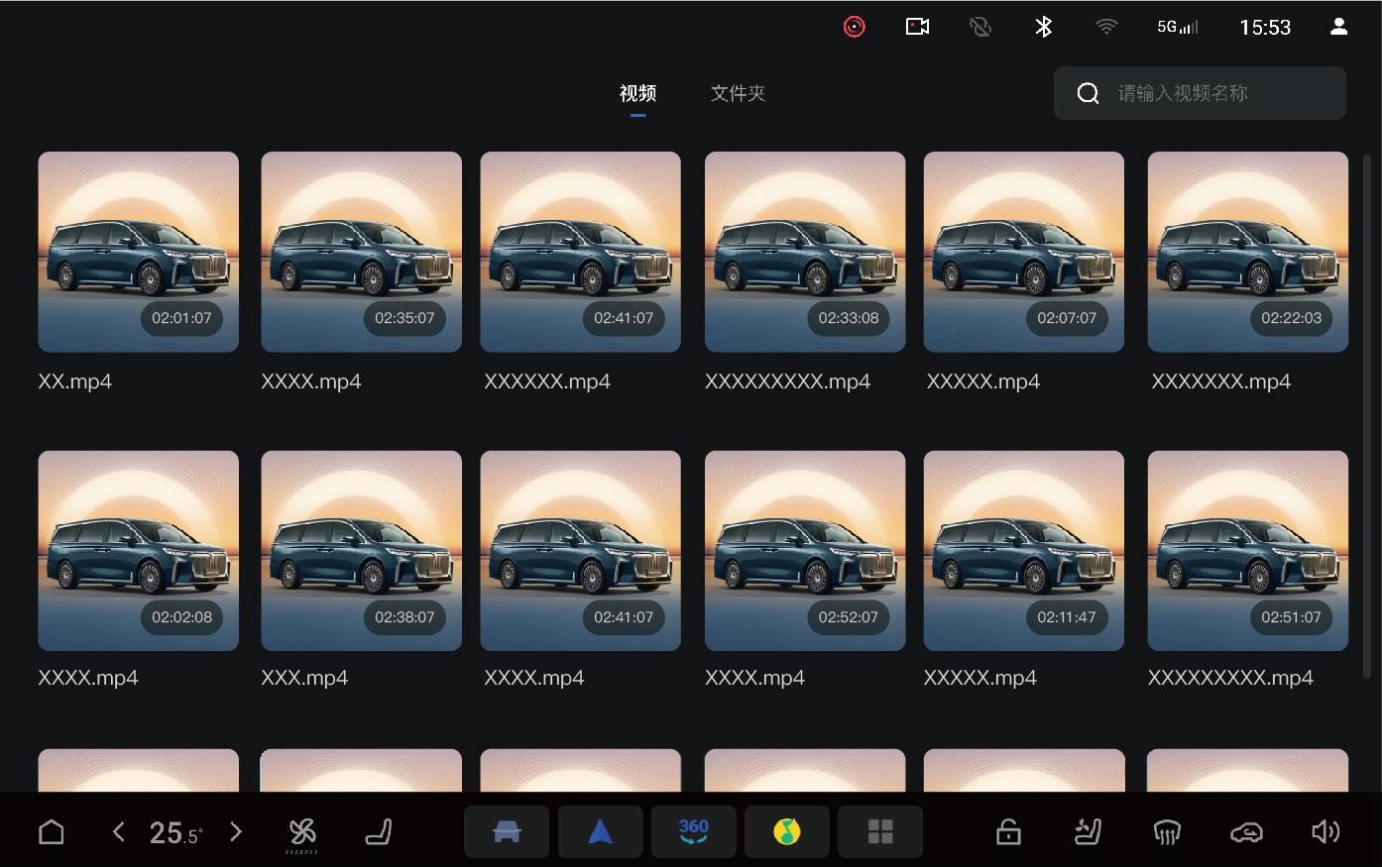1382x868 pixels.
Task: Open the all apps grid
Action: click(x=879, y=831)
